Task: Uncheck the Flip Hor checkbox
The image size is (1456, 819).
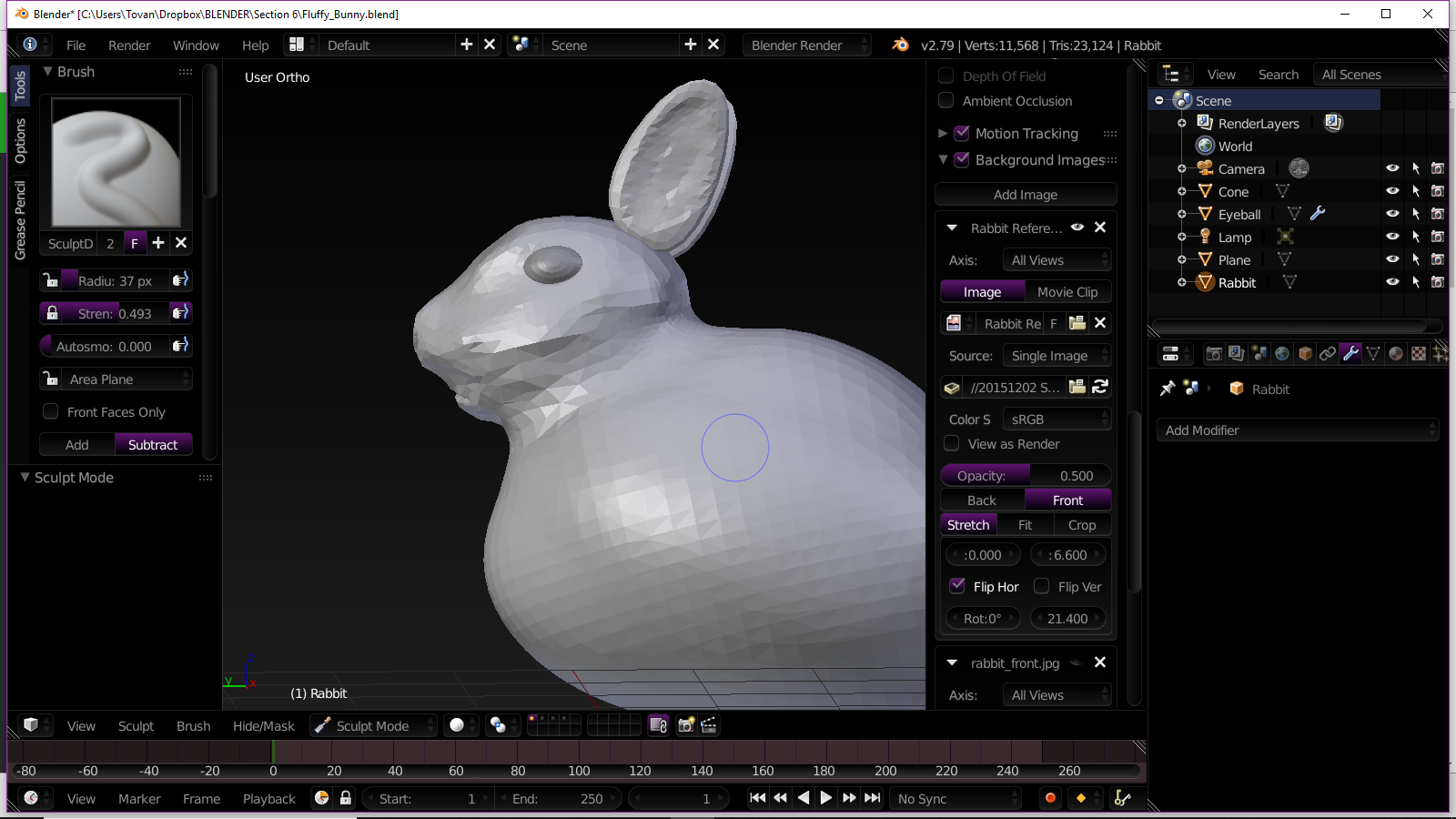Action: click(957, 586)
